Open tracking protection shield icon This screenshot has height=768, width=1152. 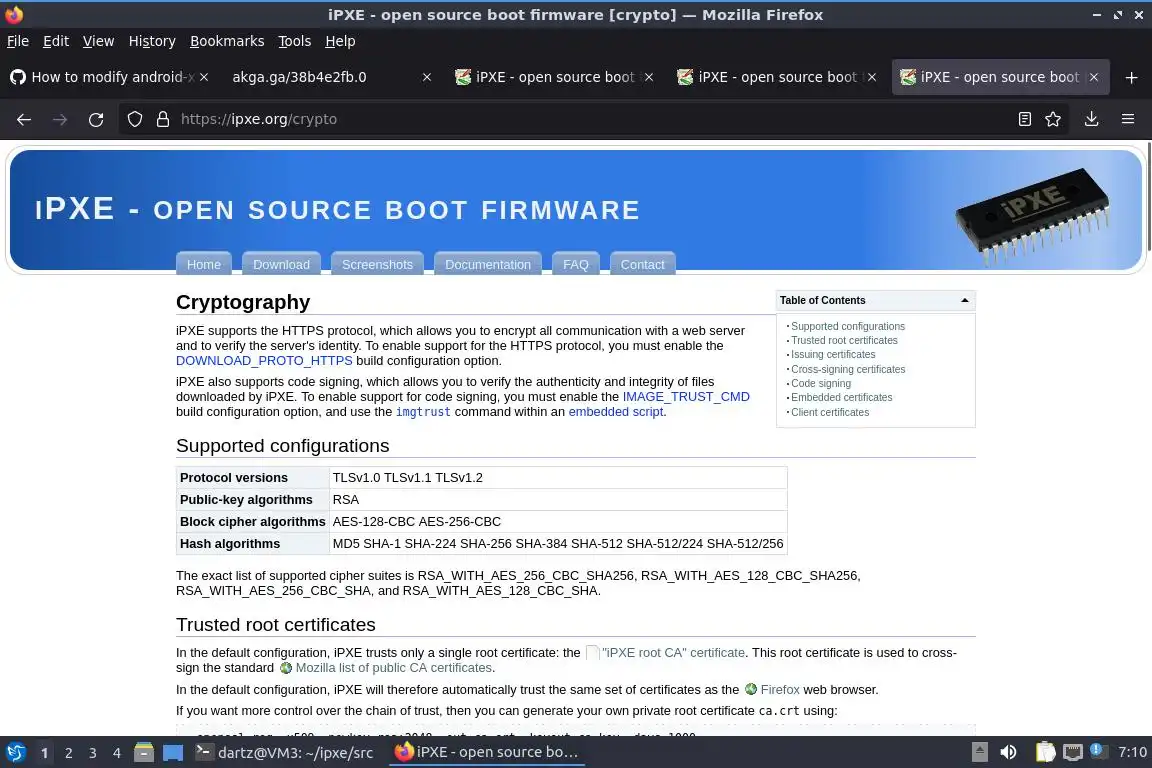[134, 119]
